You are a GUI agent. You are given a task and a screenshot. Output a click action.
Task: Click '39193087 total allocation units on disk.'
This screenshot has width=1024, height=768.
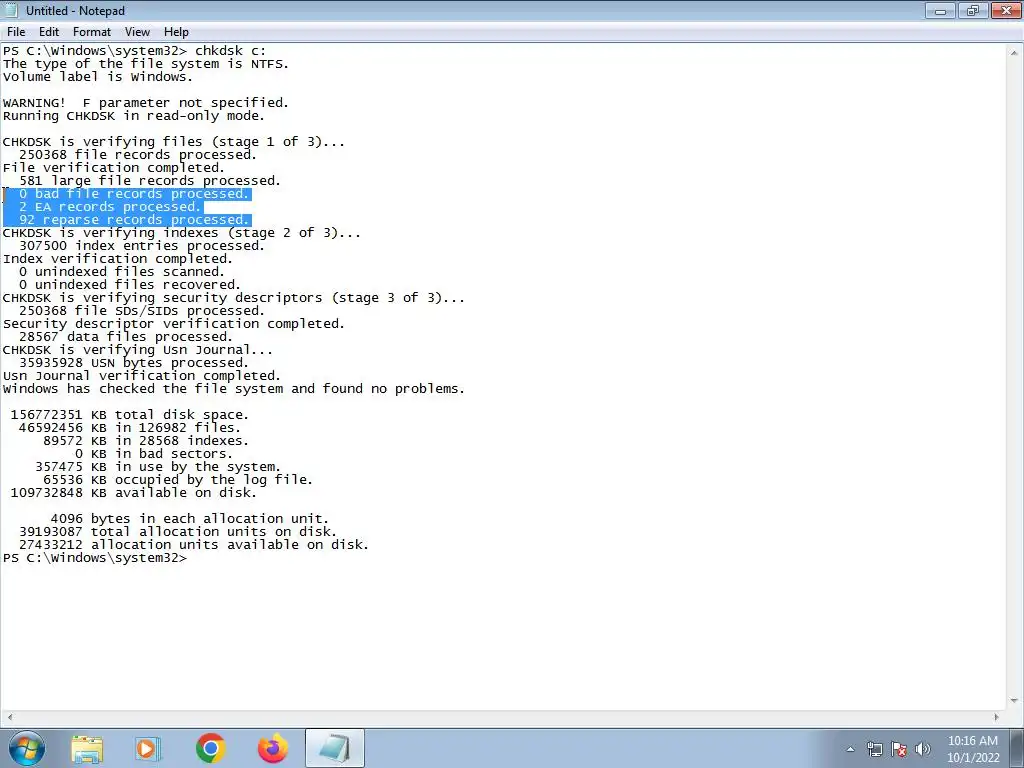[178, 532]
